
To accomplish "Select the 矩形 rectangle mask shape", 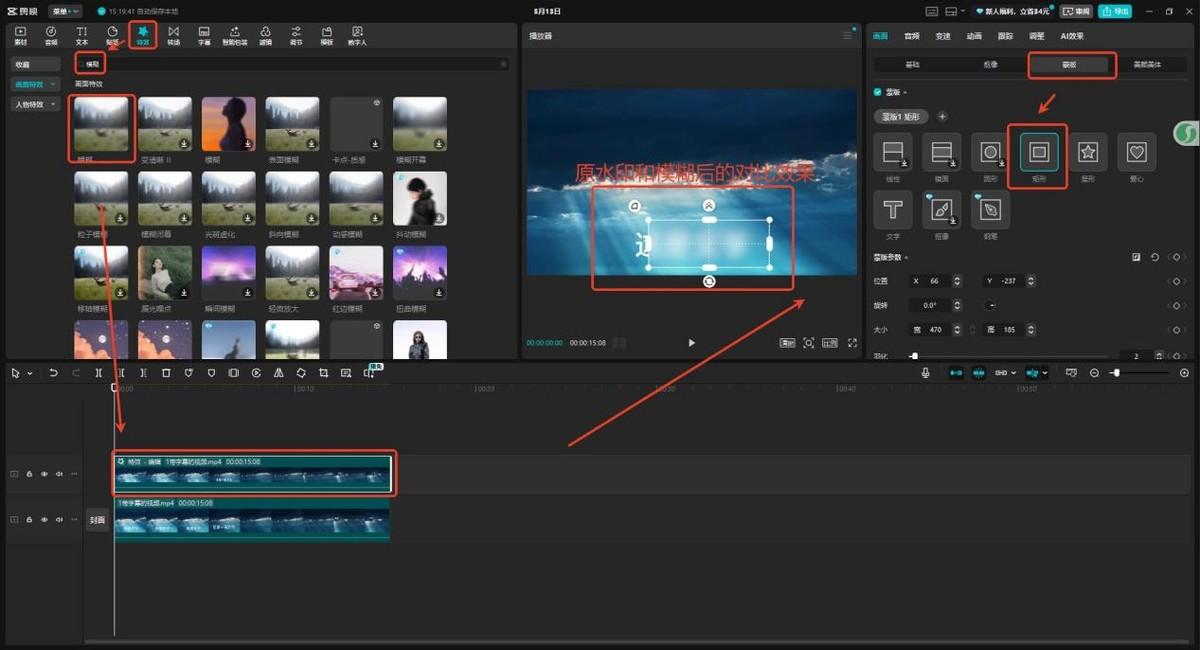I will [x=1038, y=152].
